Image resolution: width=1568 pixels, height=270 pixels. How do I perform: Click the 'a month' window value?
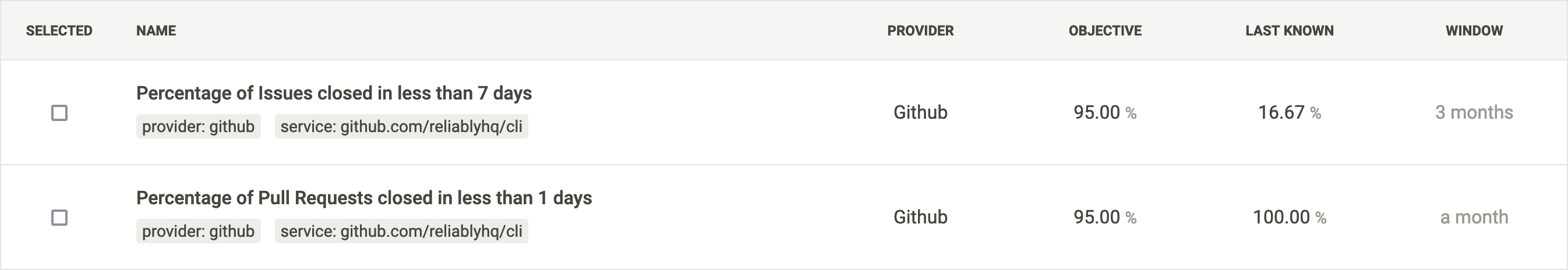[x=1474, y=217]
